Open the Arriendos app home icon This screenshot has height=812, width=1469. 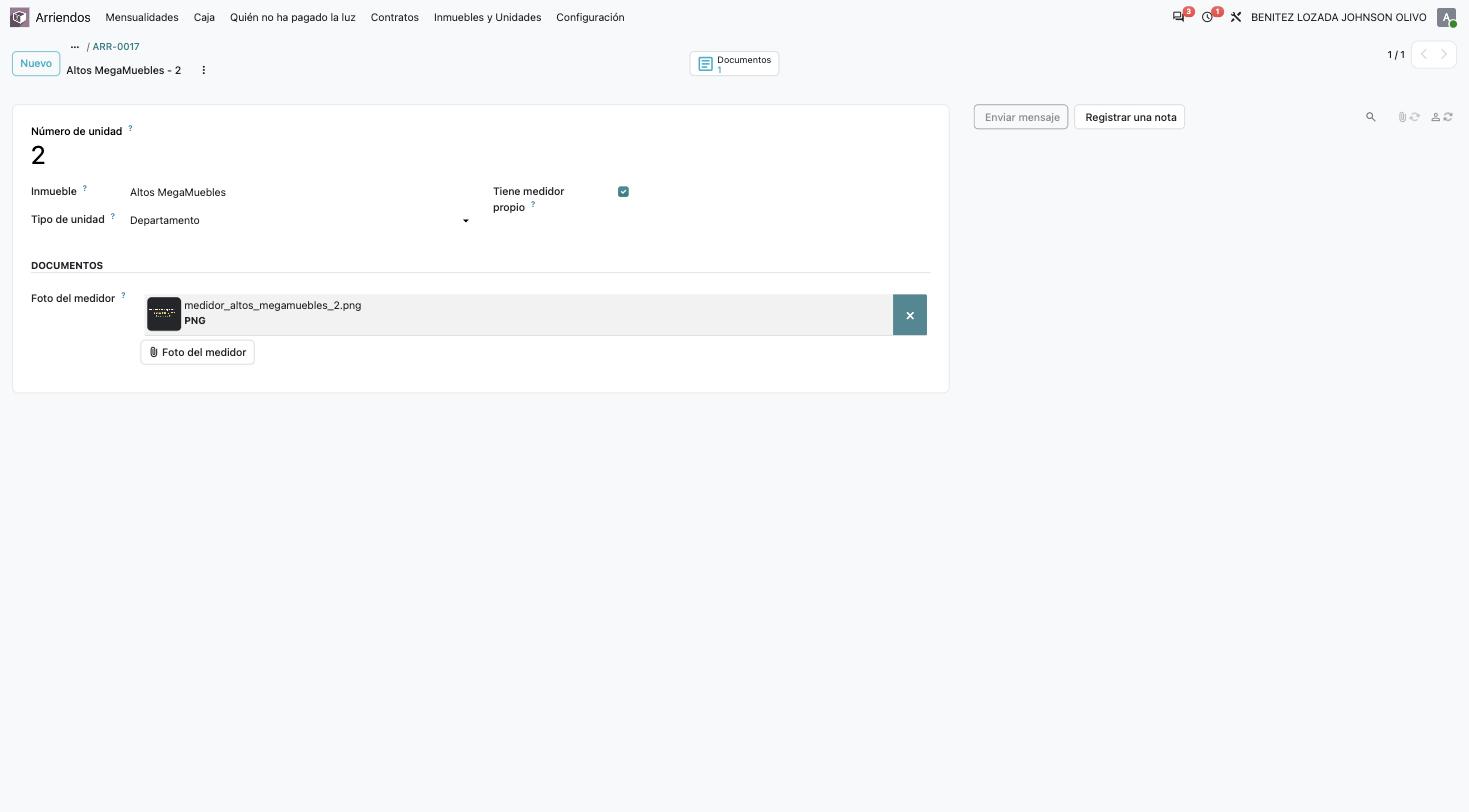tap(19, 17)
